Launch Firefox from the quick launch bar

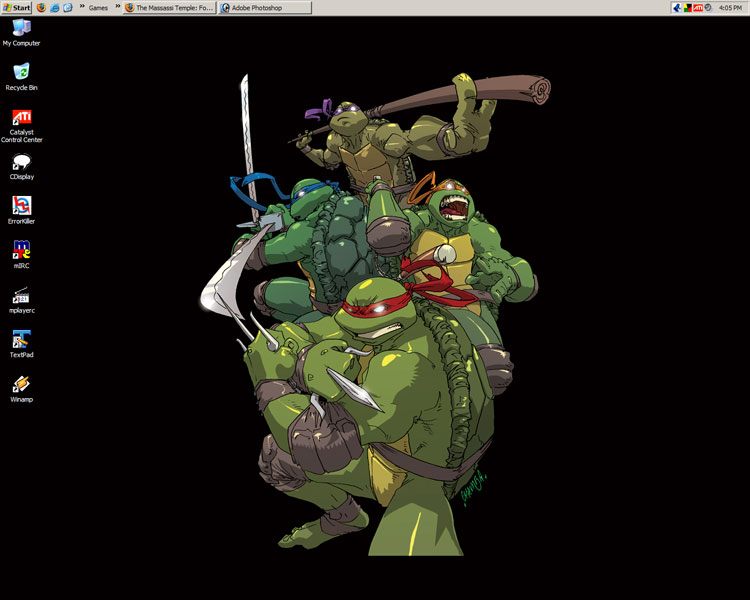42,8
